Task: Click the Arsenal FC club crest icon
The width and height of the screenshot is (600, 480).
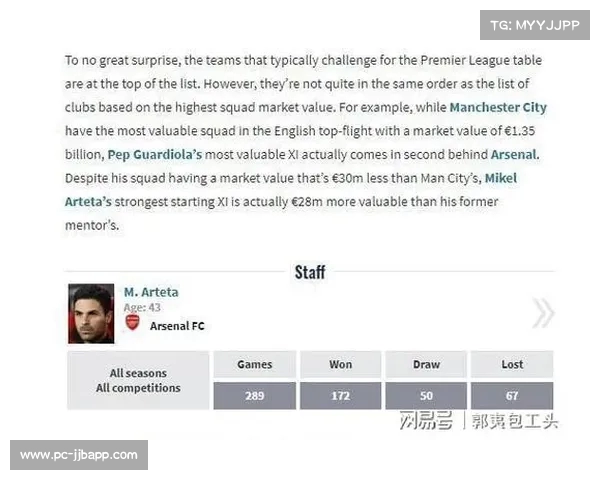Action: 132,322
